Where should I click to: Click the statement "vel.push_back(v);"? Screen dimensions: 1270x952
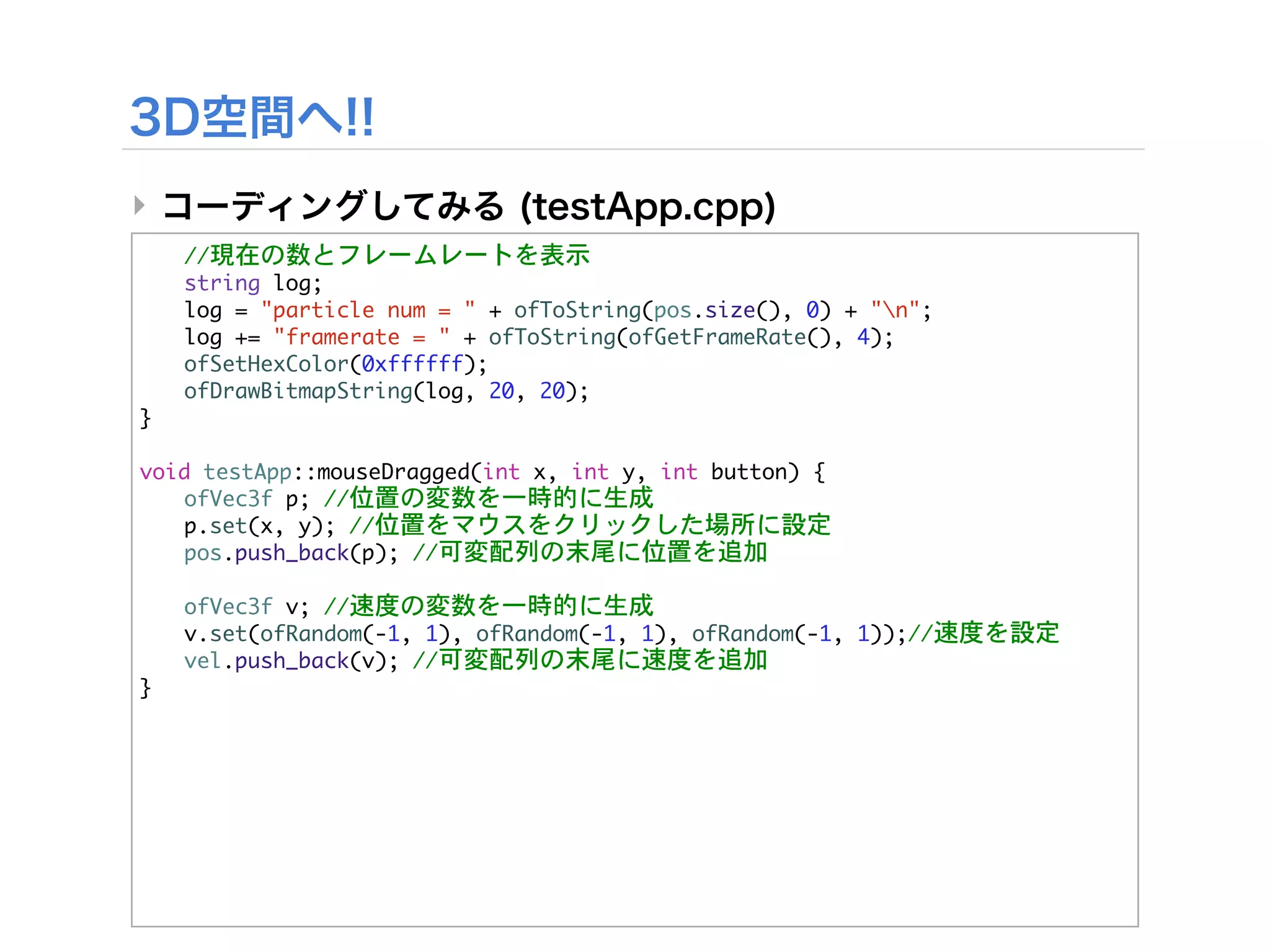(x=291, y=661)
